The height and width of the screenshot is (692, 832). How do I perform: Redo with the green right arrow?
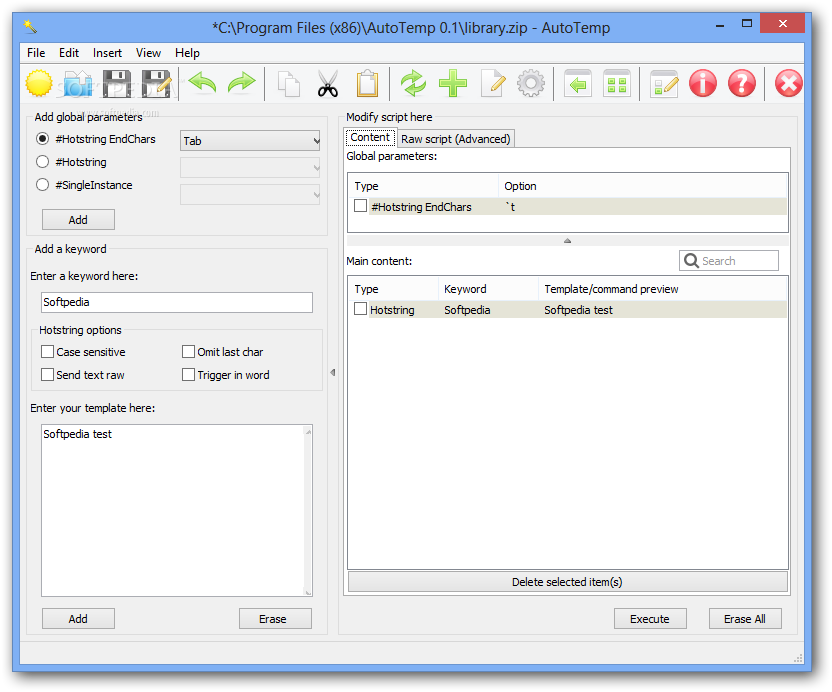tap(241, 83)
